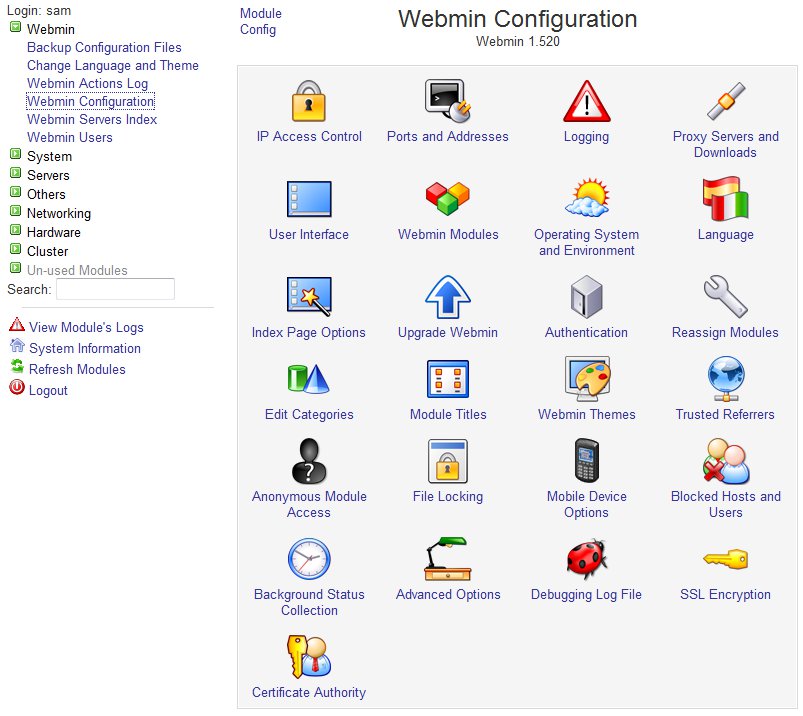Click the System Information house icon
Screen dimensions: 803x716
pyautogui.click(x=17, y=345)
